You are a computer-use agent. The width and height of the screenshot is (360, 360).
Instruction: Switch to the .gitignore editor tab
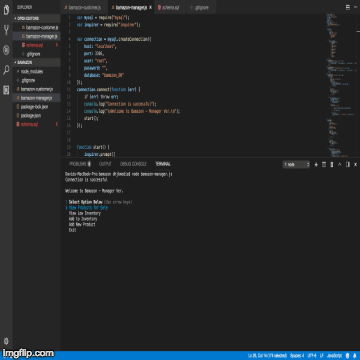tap(201, 7)
